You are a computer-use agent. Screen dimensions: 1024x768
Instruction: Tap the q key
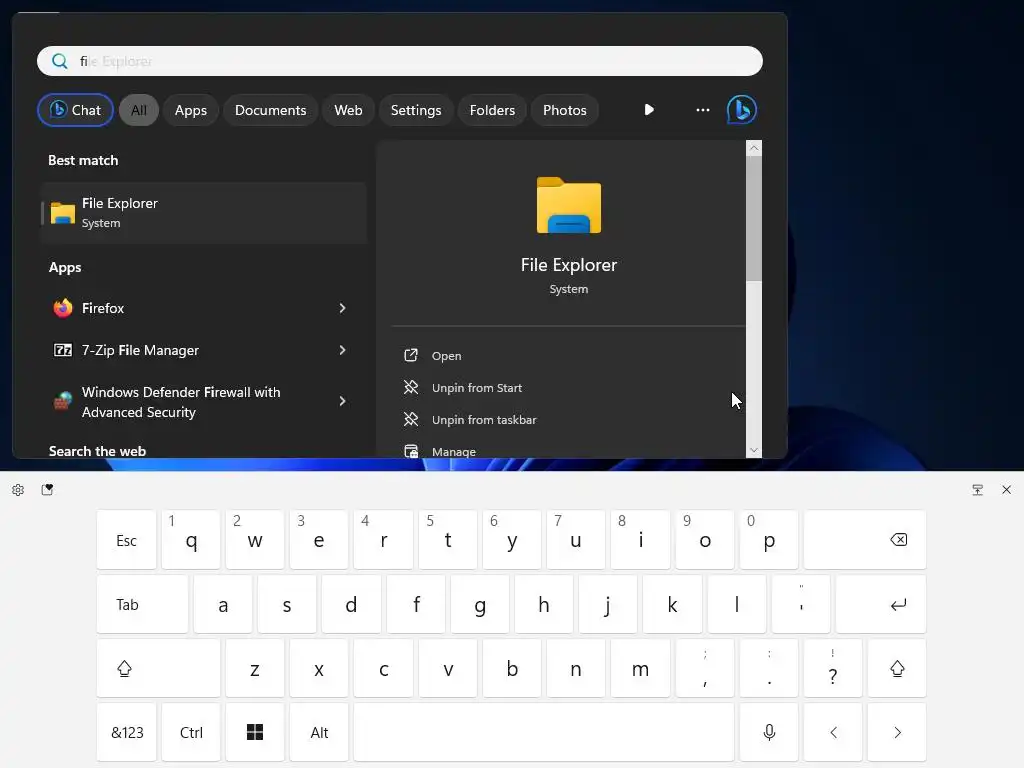(191, 539)
